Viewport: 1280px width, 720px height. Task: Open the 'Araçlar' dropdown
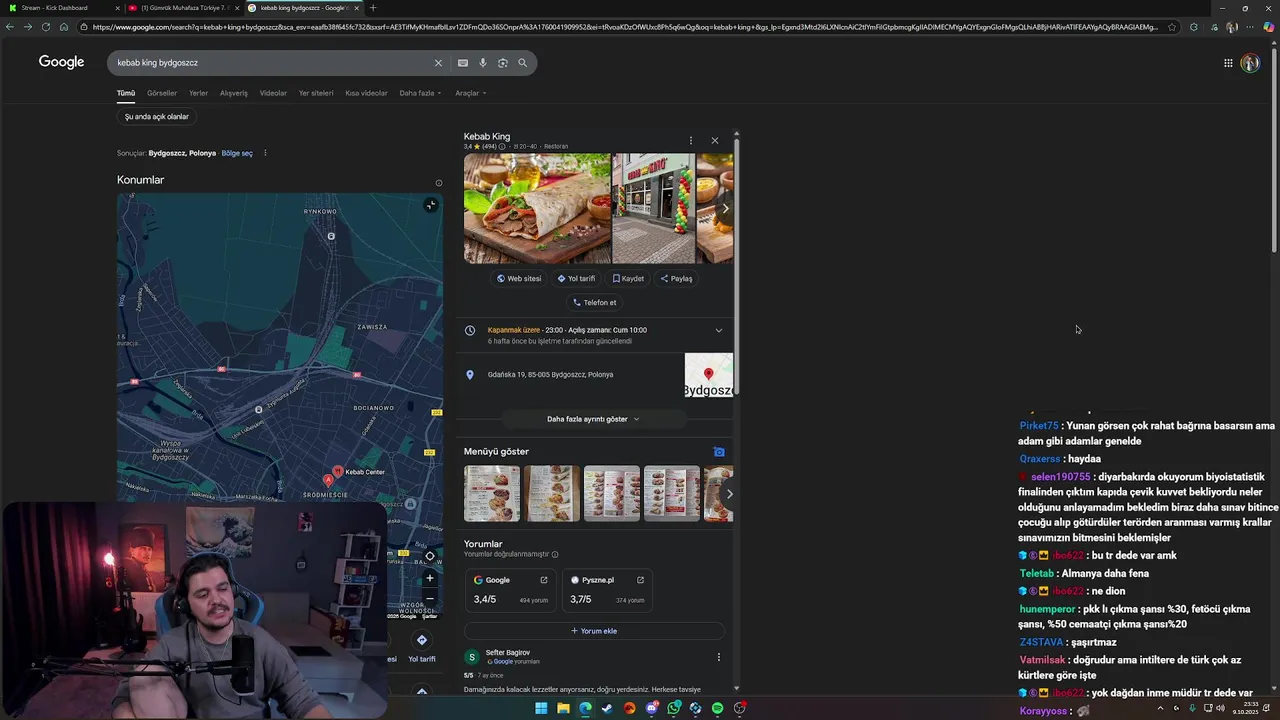[x=470, y=93]
